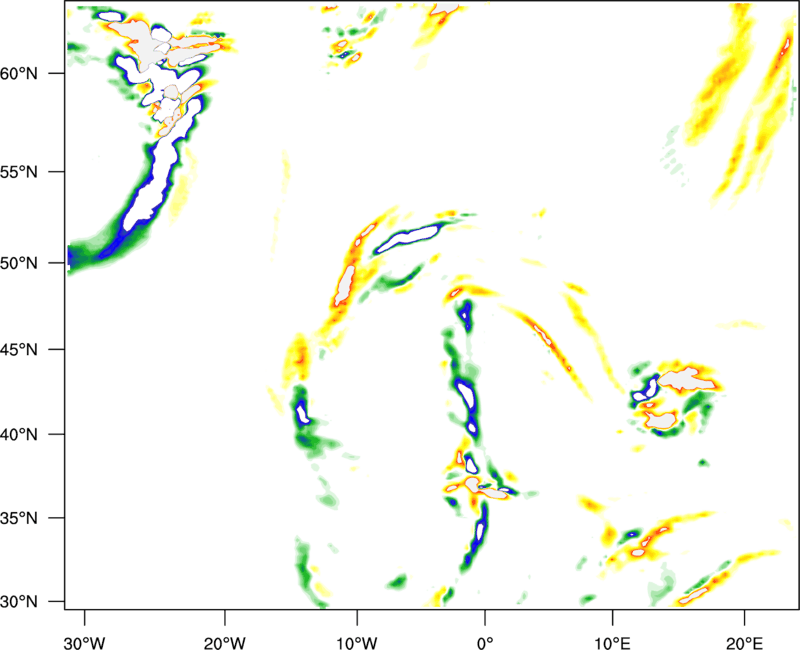This screenshot has width=800, height=650.
Task: Click the 35°N latitude label
Action: click(19, 518)
